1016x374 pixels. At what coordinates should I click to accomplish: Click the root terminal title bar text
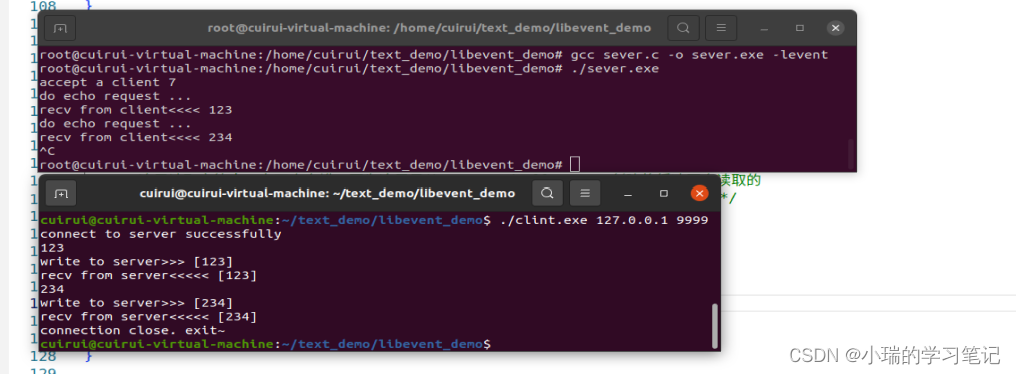coord(429,28)
